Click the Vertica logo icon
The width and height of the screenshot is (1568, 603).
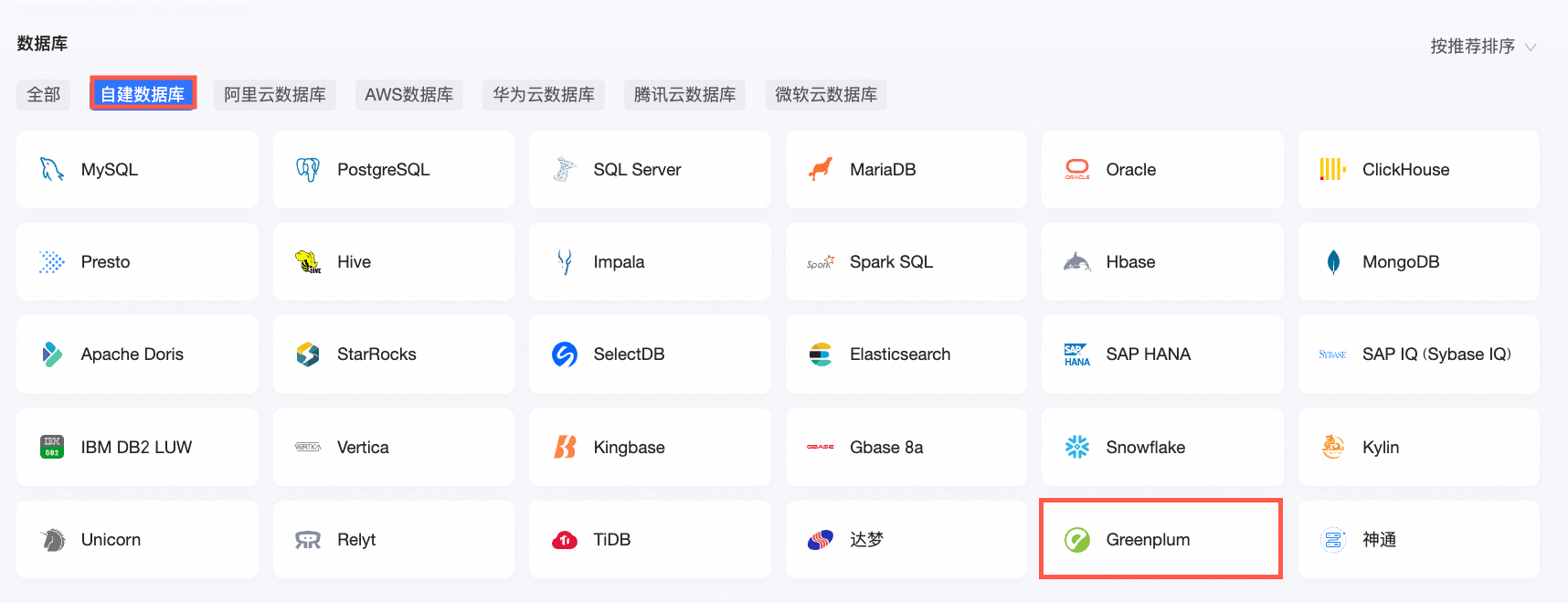tap(308, 447)
